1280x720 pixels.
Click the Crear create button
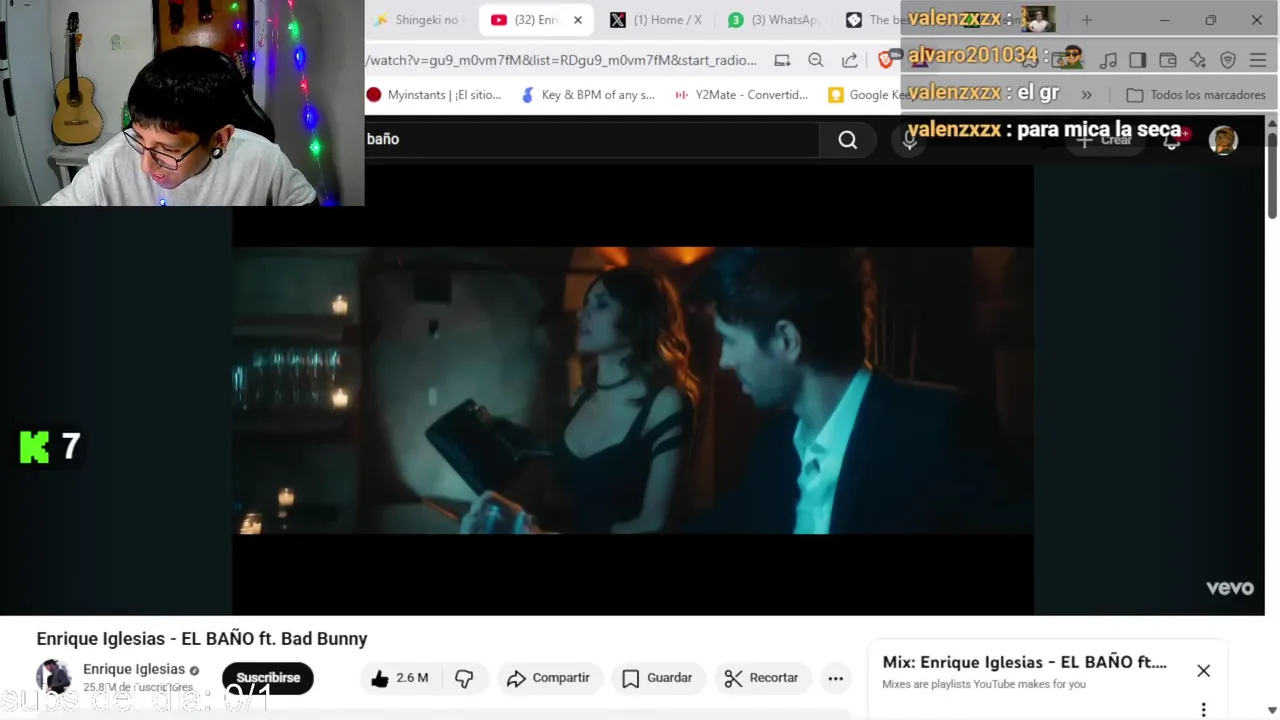coord(1106,140)
